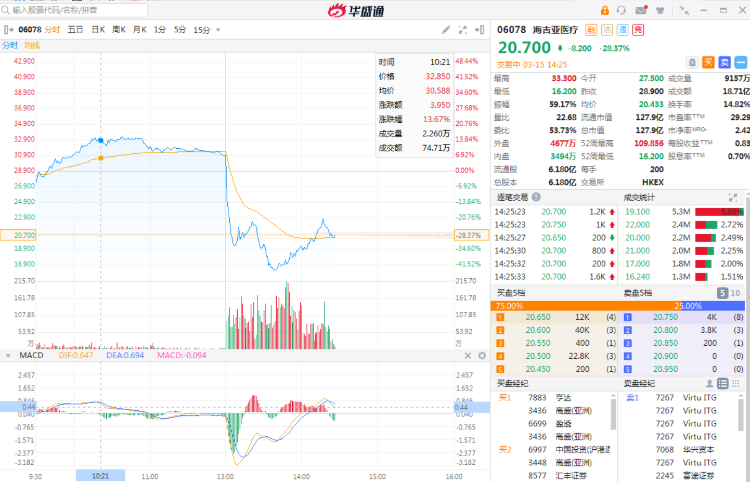
Task: Open the skin theme shirt icon
Action: [660, 10]
